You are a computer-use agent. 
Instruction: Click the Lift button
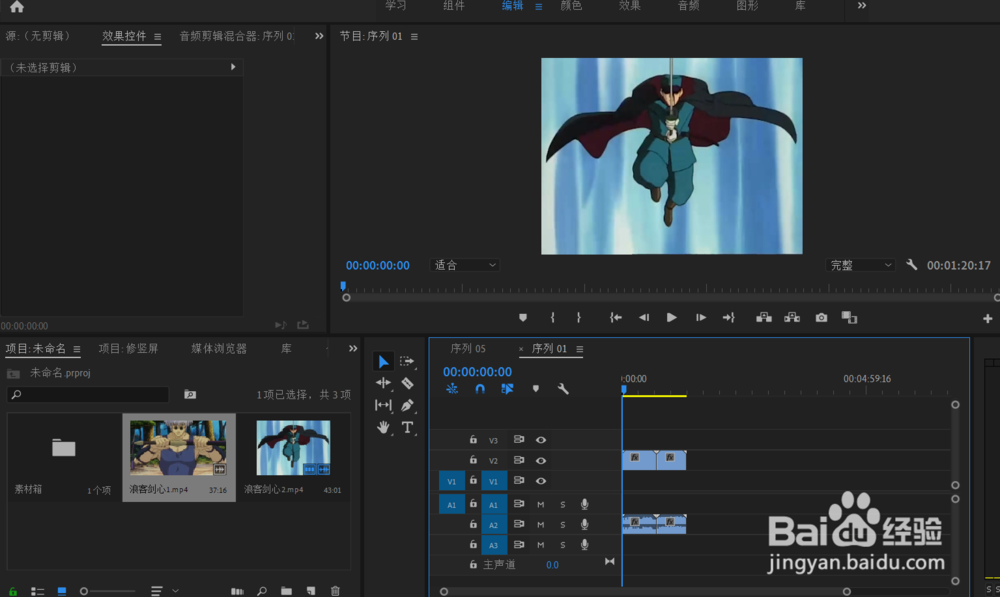click(763, 318)
